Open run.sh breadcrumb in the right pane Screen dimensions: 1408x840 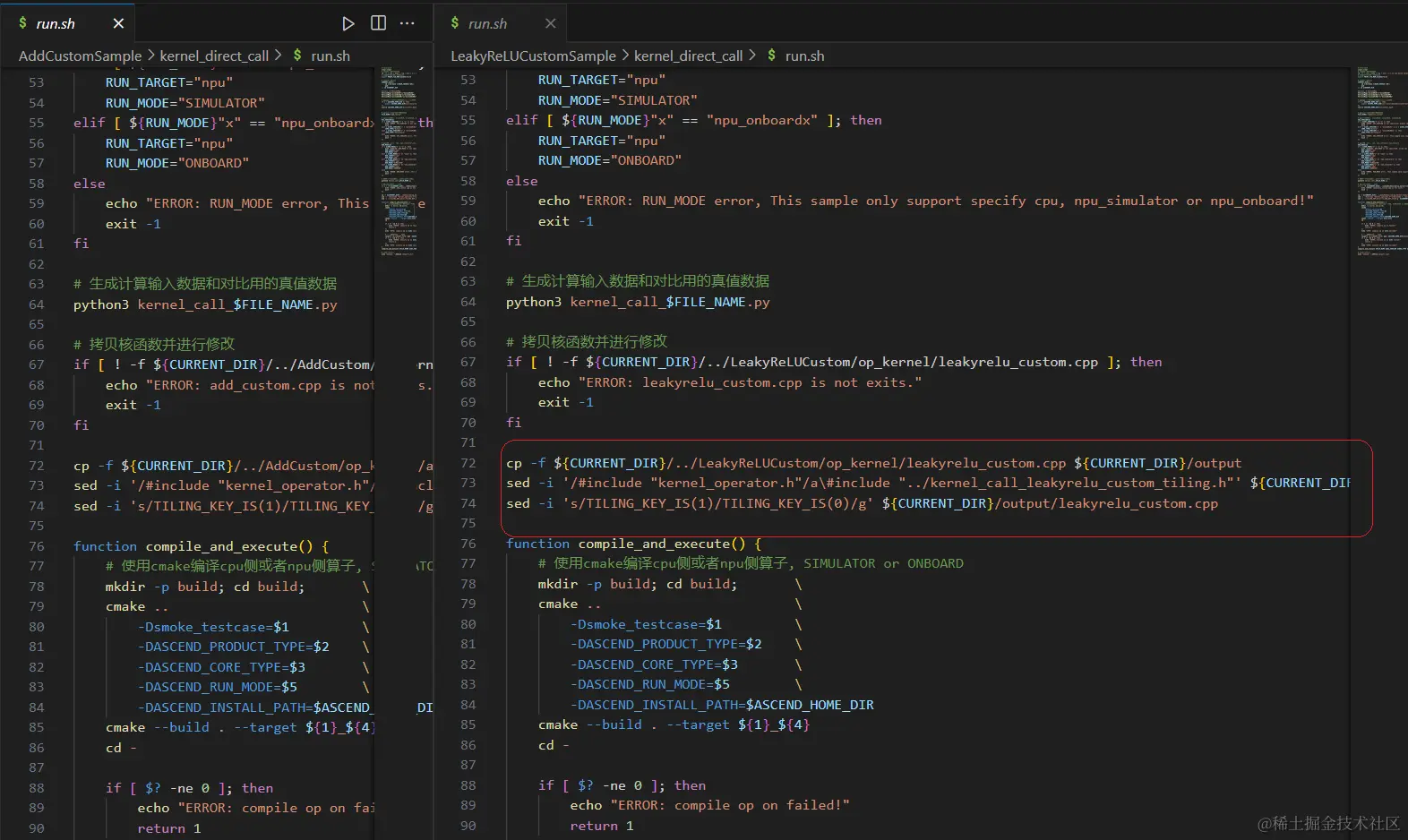tap(795, 56)
